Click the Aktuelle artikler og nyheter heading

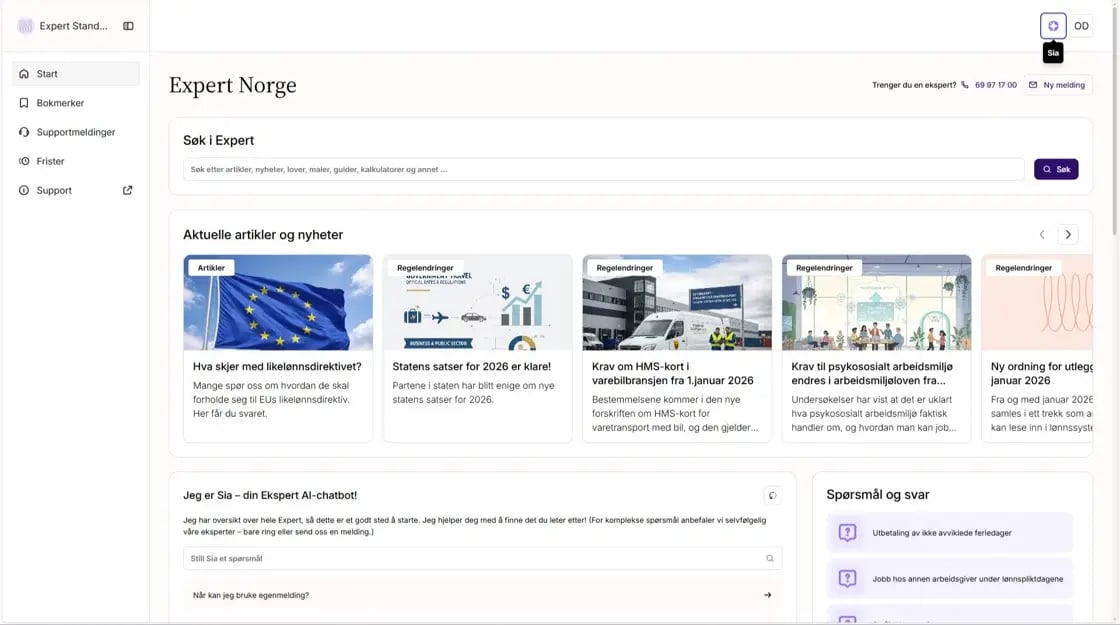click(x=263, y=234)
